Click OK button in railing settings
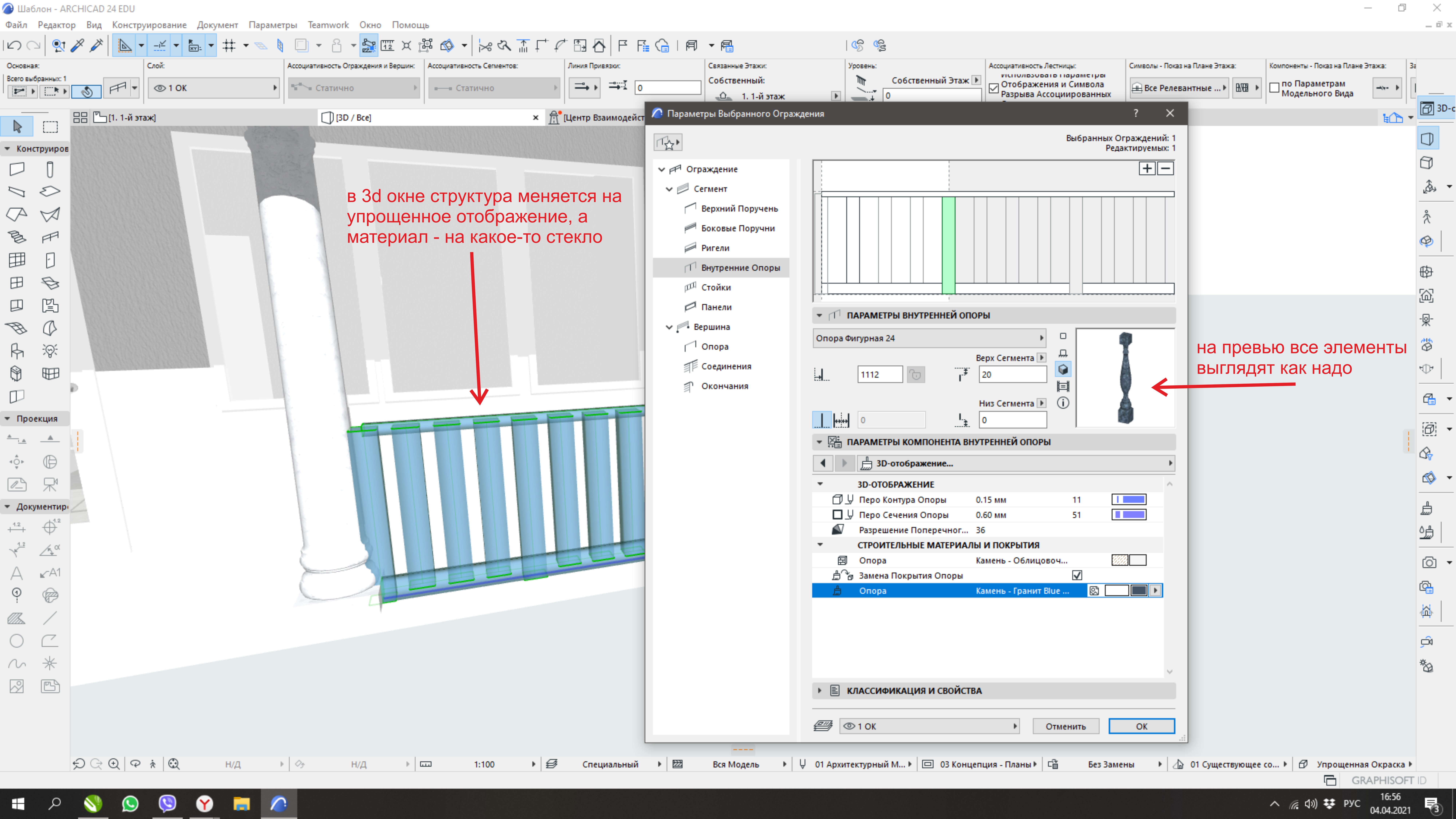 pyautogui.click(x=1142, y=726)
